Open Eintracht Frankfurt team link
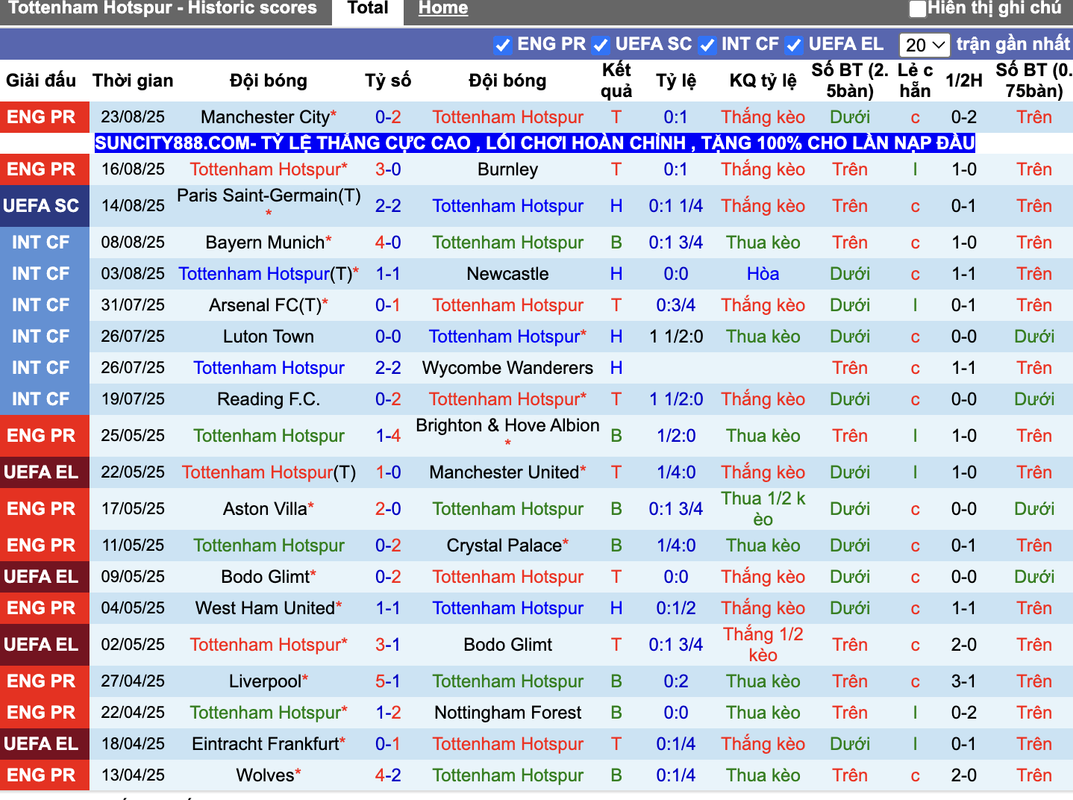 [266, 744]
